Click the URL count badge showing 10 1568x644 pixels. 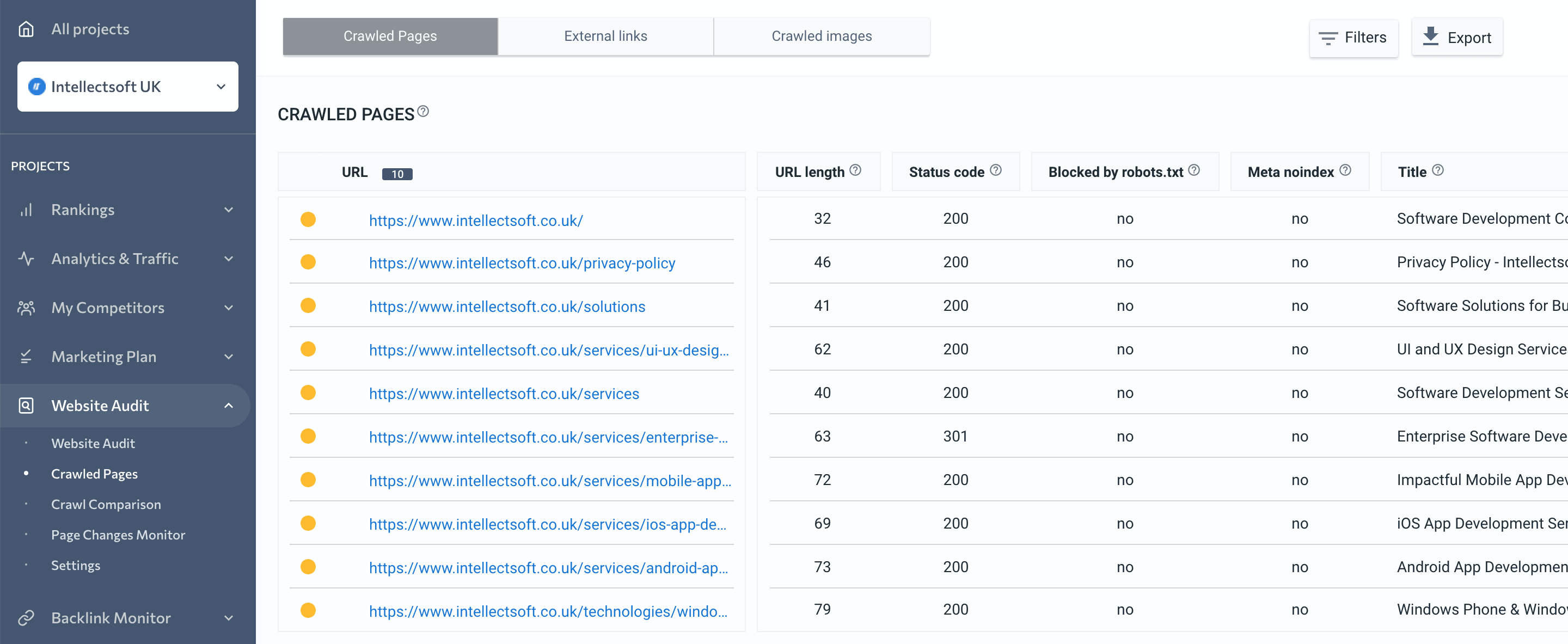point(397,174)
